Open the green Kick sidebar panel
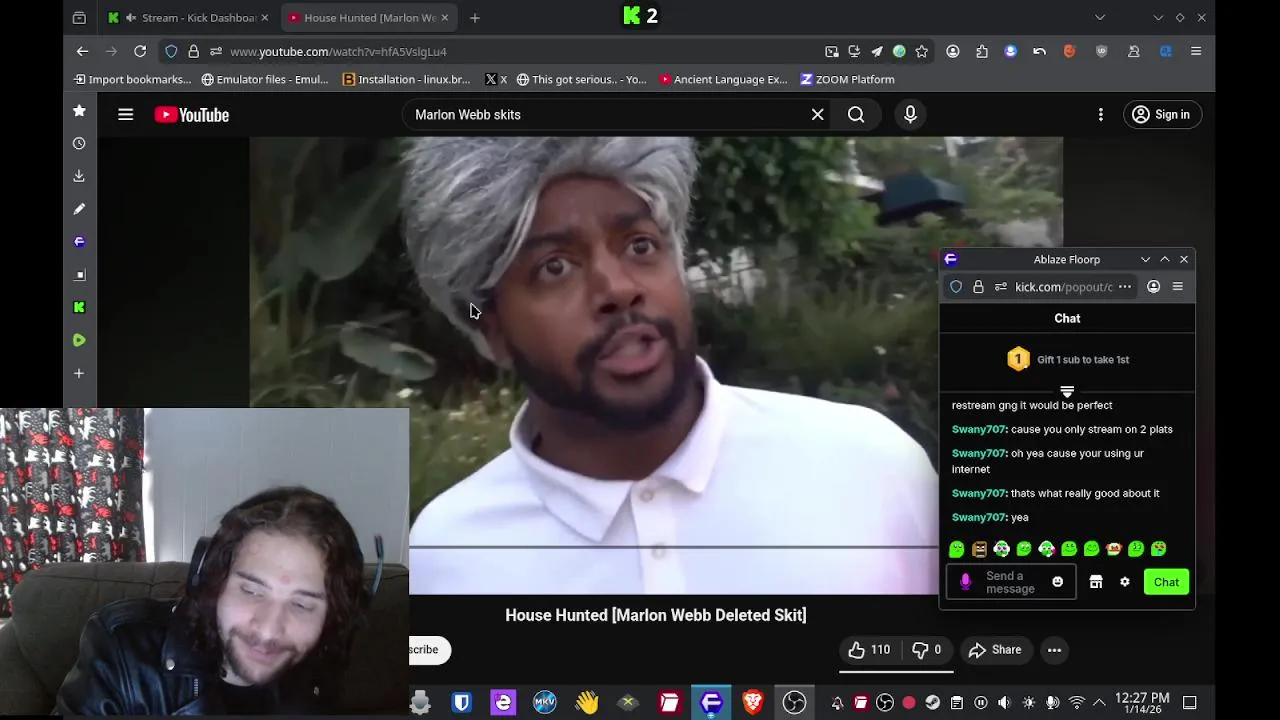The width and height of the screenshot is (1280, 720). tap(79, 307)
